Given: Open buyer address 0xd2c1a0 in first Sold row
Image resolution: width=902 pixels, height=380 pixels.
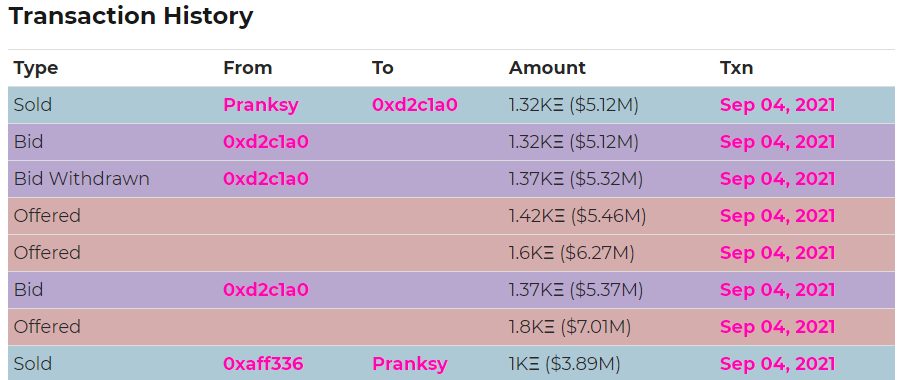Looking at the screenshot, I should 415,105.
